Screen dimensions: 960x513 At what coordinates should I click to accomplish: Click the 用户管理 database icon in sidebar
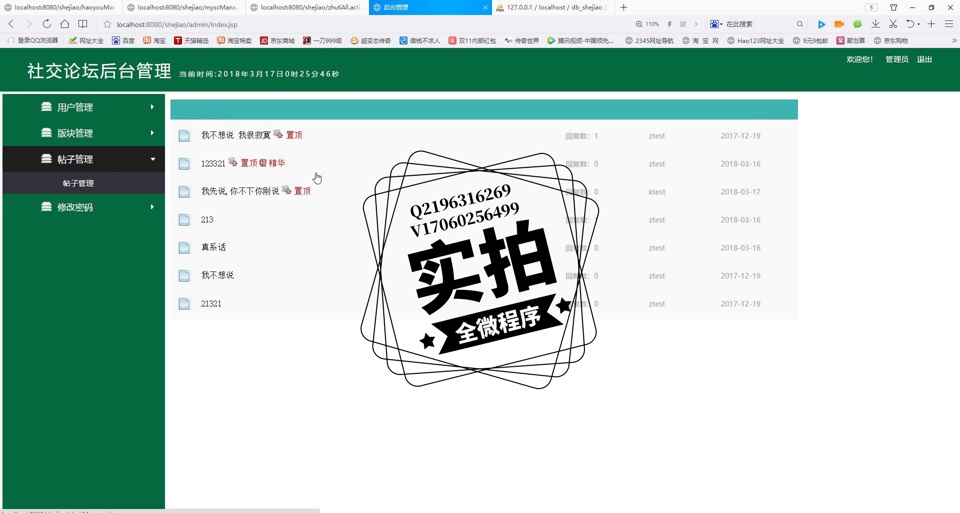[x=46, y=107]
